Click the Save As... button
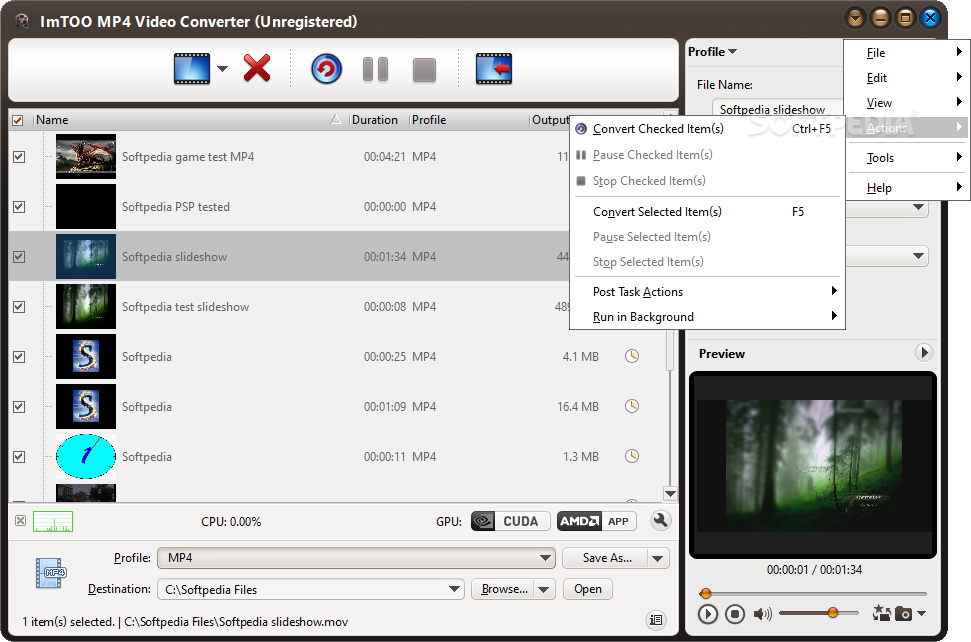Image resolution: width=971 pixels, height=642 pixels. click(x=606, y=558)
